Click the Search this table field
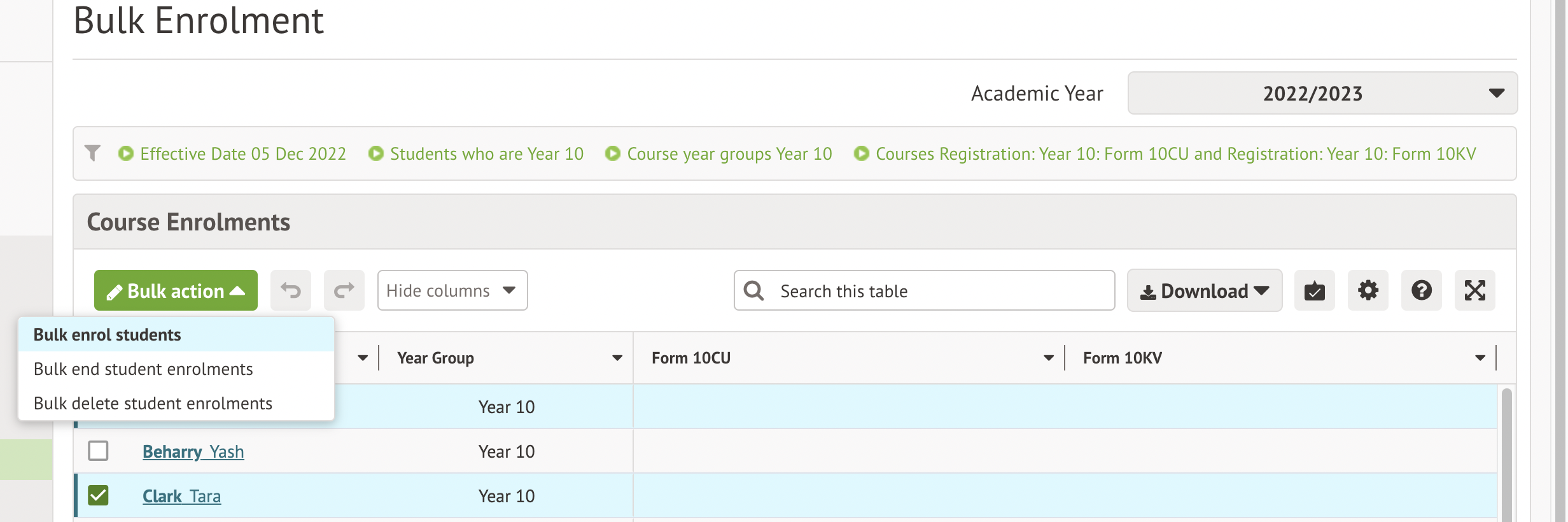1568x522 pixels. [x=942, y=291]
